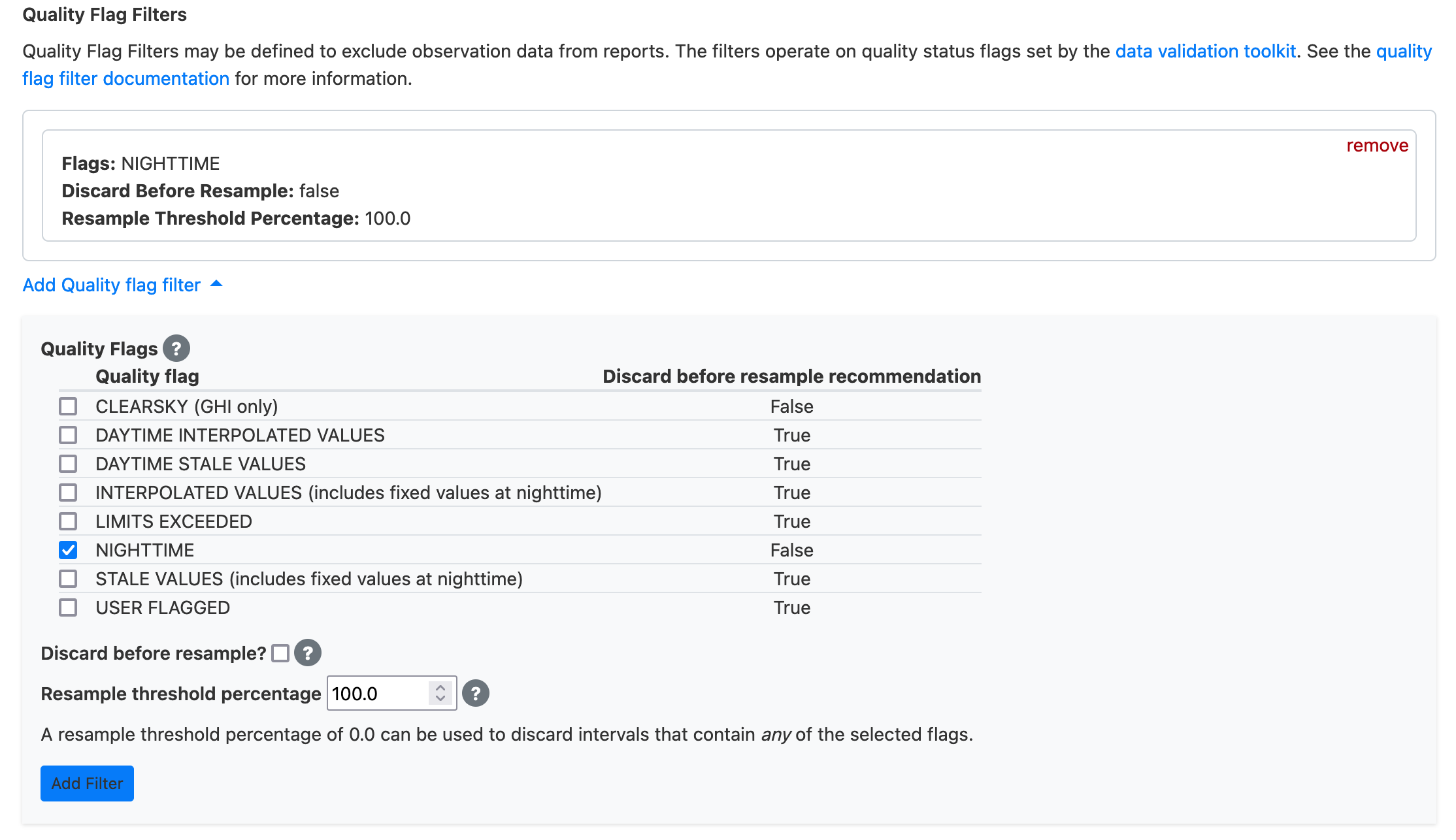Enable the USER FLAGGED checkbox
Image resolution: width=1456 pixels, height=840 pixels.
[x=68, y=607]
